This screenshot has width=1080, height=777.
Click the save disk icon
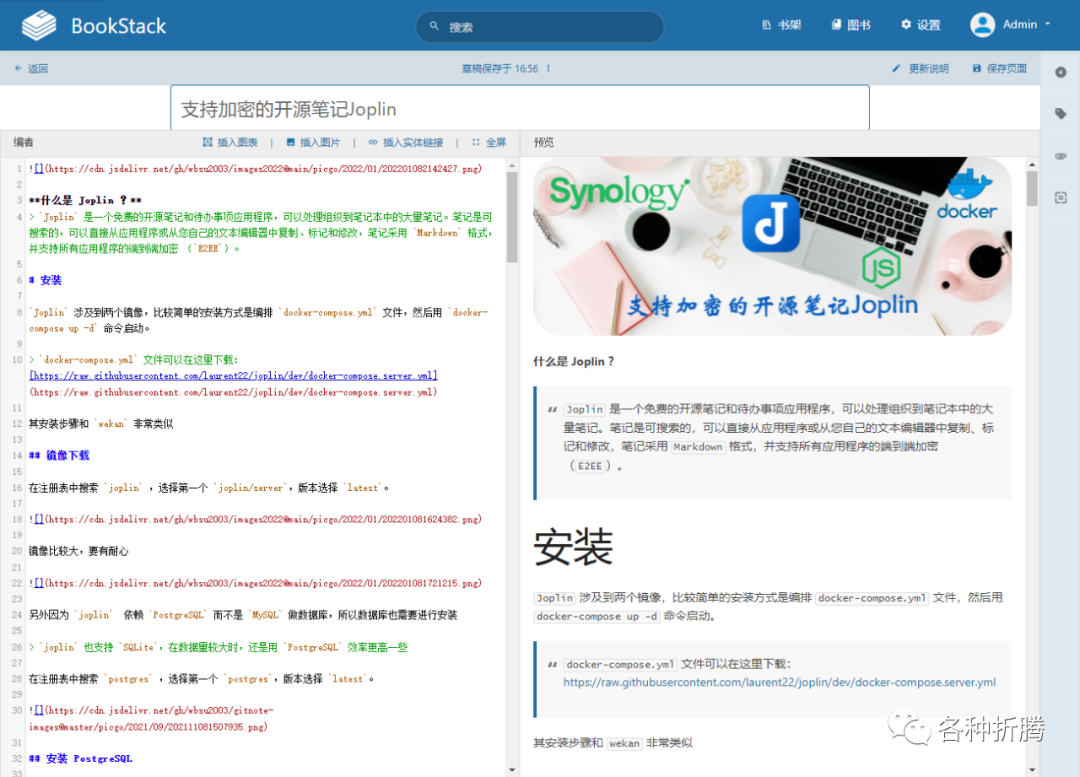tap(977, 68)
